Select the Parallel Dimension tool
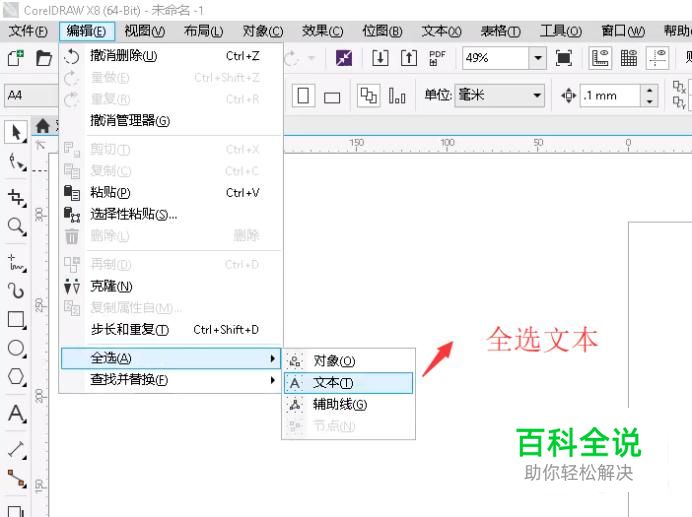692x517 pixels. [16, 449]
